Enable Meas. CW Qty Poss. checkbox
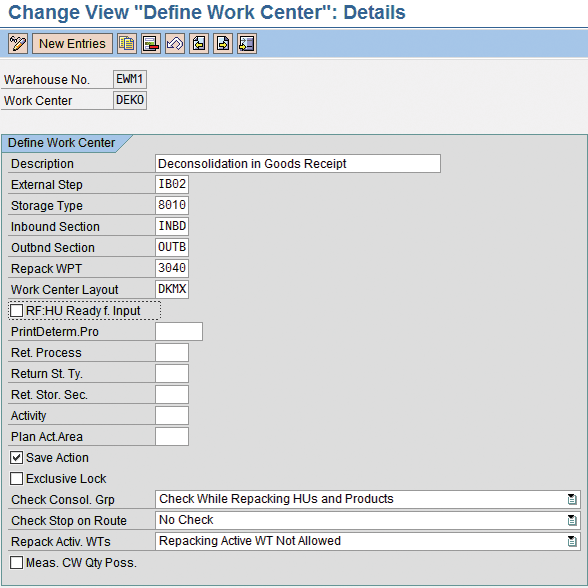Image resolution: width=588 pixels, height=588 pixels. (16, 562)
